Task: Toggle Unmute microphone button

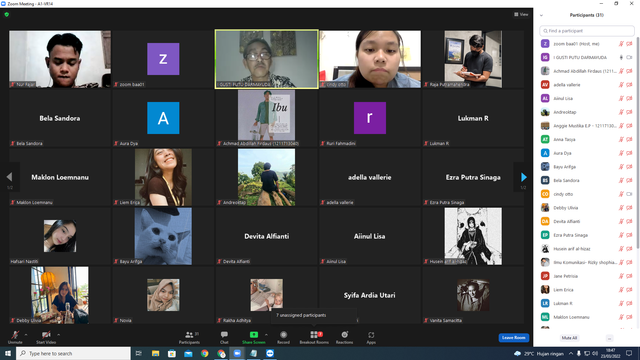Action: (x=15, y=337)
